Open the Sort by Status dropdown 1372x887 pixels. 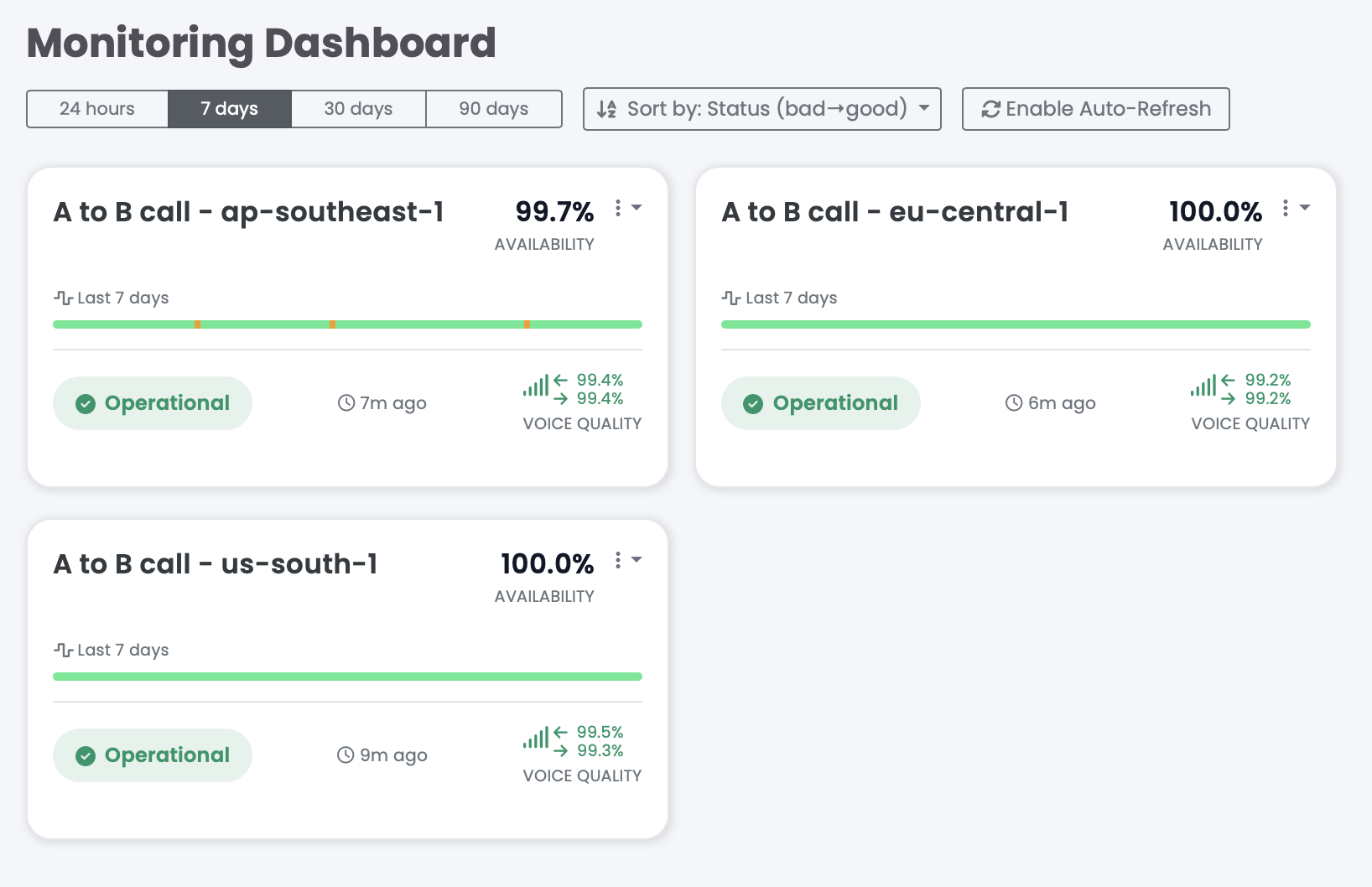tap(761, 109)
